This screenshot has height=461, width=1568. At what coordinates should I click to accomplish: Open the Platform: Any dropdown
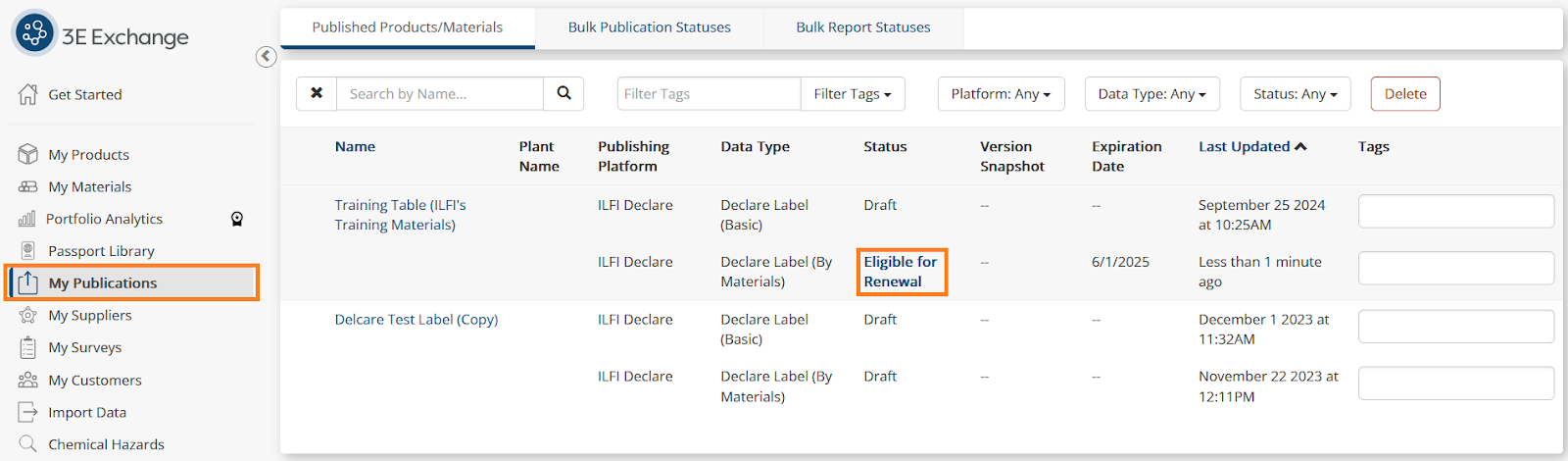[x=1001, y=93]
